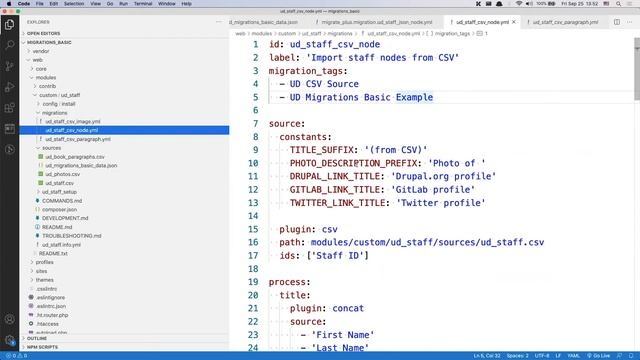This screenshot has height=360, width=640.
Task: Open the Apple menu
Action: pyautogui.click(x=9, y=4)
